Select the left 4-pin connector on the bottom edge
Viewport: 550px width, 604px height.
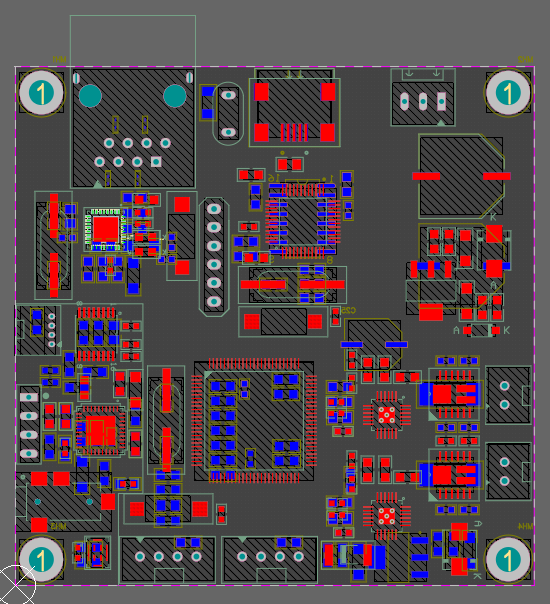point(168,559)
